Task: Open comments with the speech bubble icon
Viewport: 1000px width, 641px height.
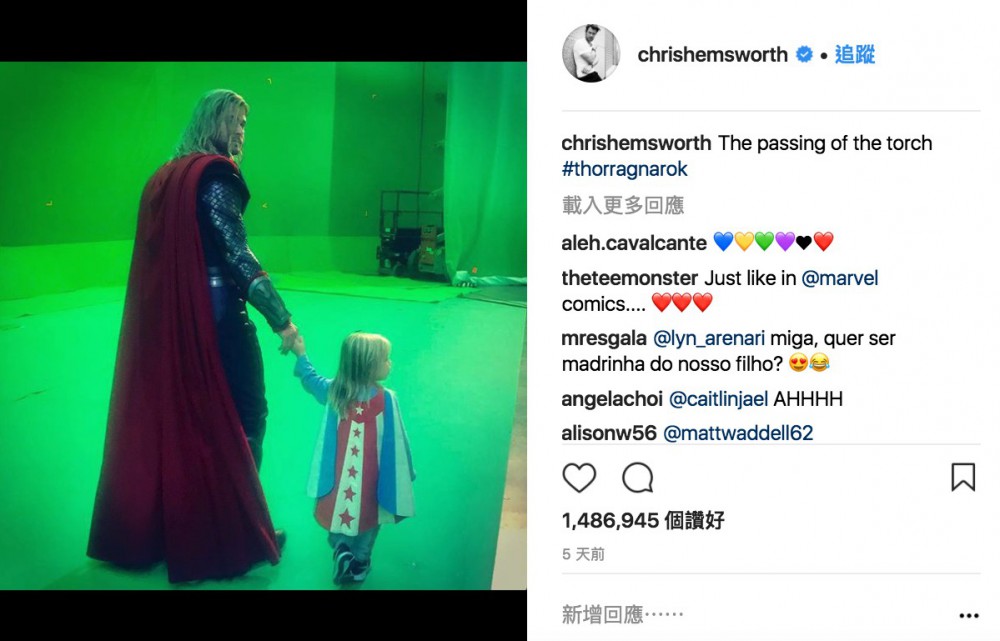Action: coord(638,478)
